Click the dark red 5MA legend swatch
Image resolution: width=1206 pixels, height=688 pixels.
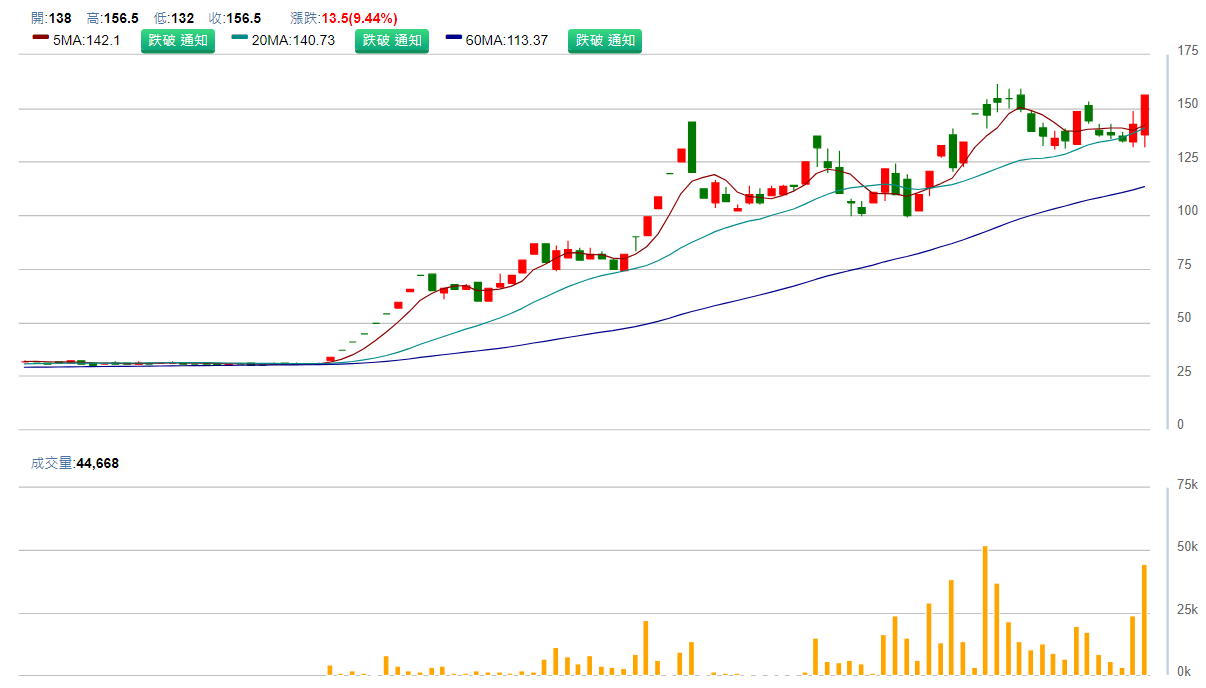[x=41, y=38]
